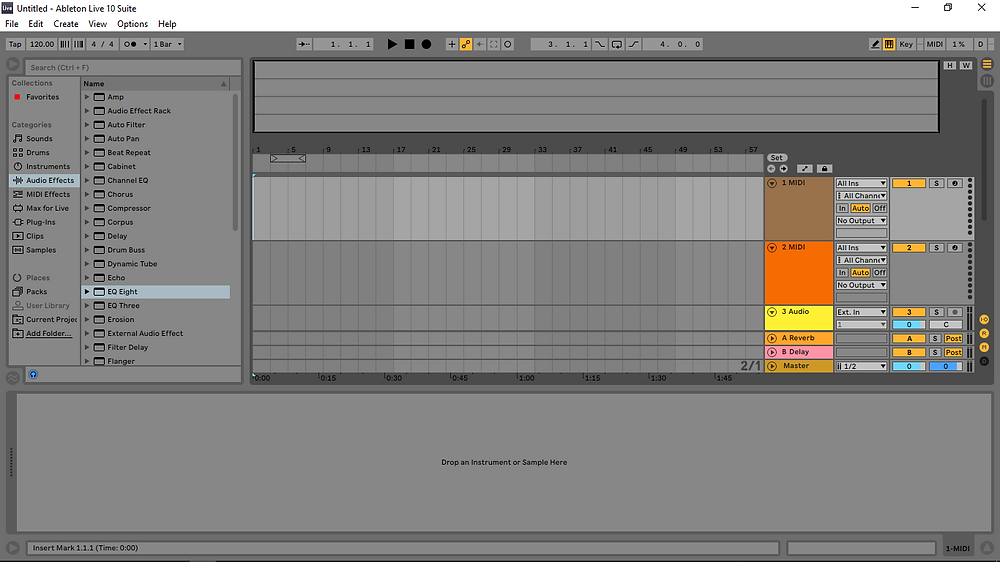
Task: Open the Create menu
Action: click(x=66, y=24)
